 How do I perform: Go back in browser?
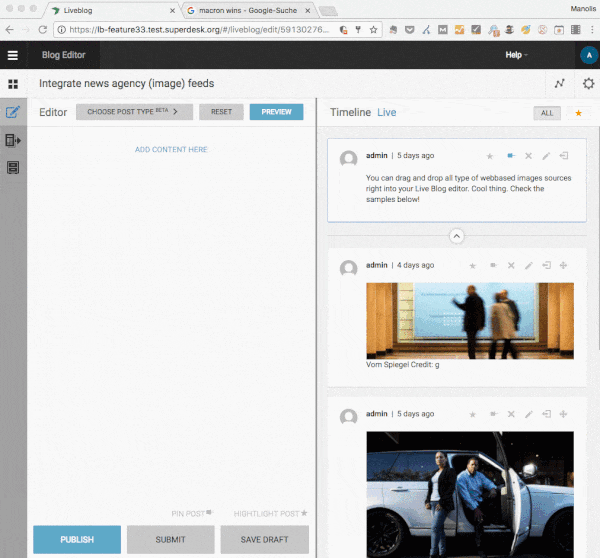pos(10,29)
